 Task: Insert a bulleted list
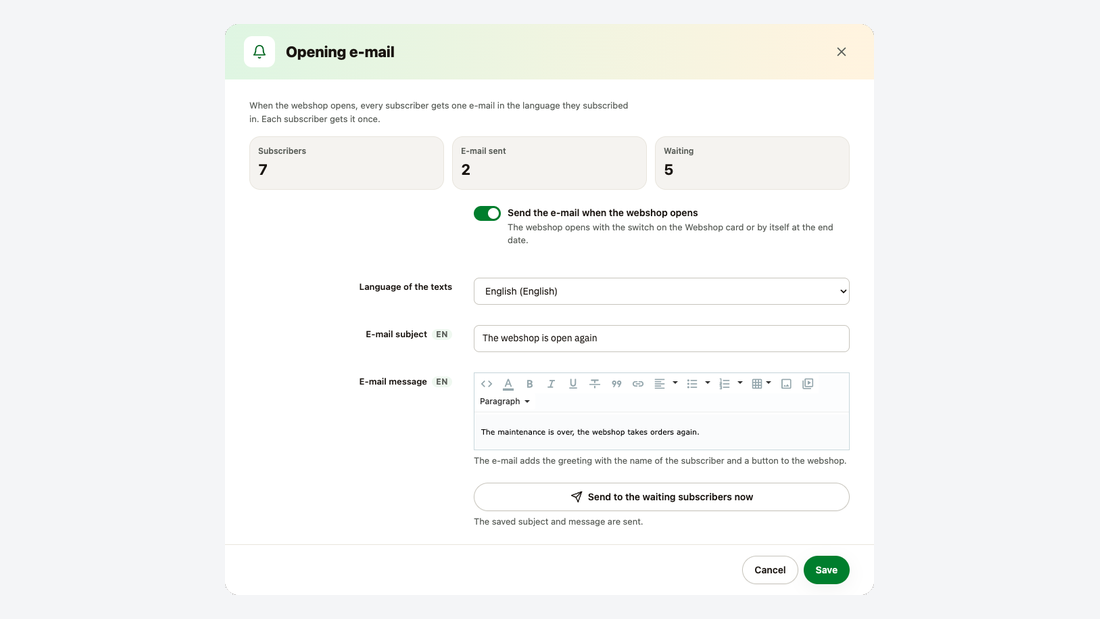692,384
